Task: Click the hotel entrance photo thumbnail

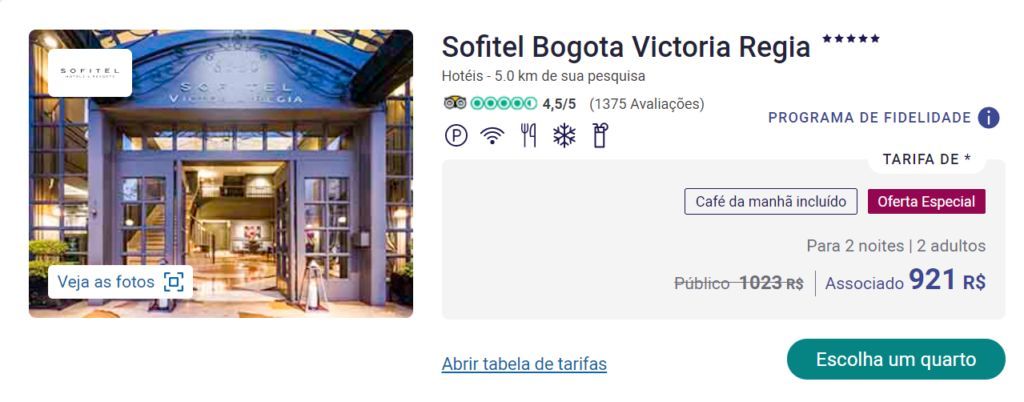Action: coord(221,174)
